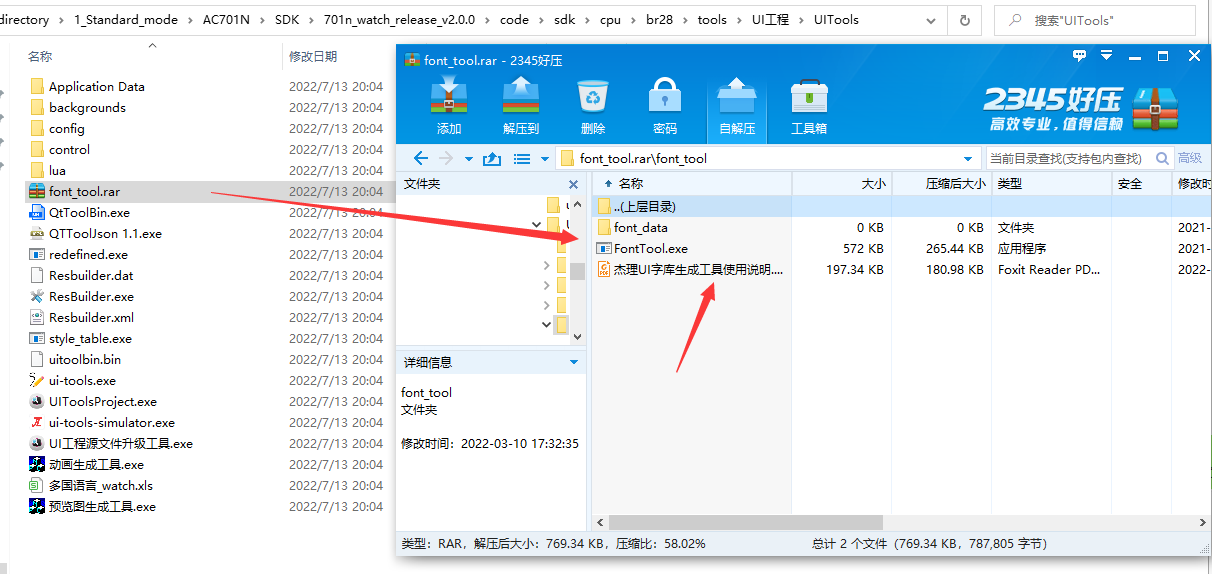
Task: Select the QtToolBin.exe file icon
Action: click(37, 212)
